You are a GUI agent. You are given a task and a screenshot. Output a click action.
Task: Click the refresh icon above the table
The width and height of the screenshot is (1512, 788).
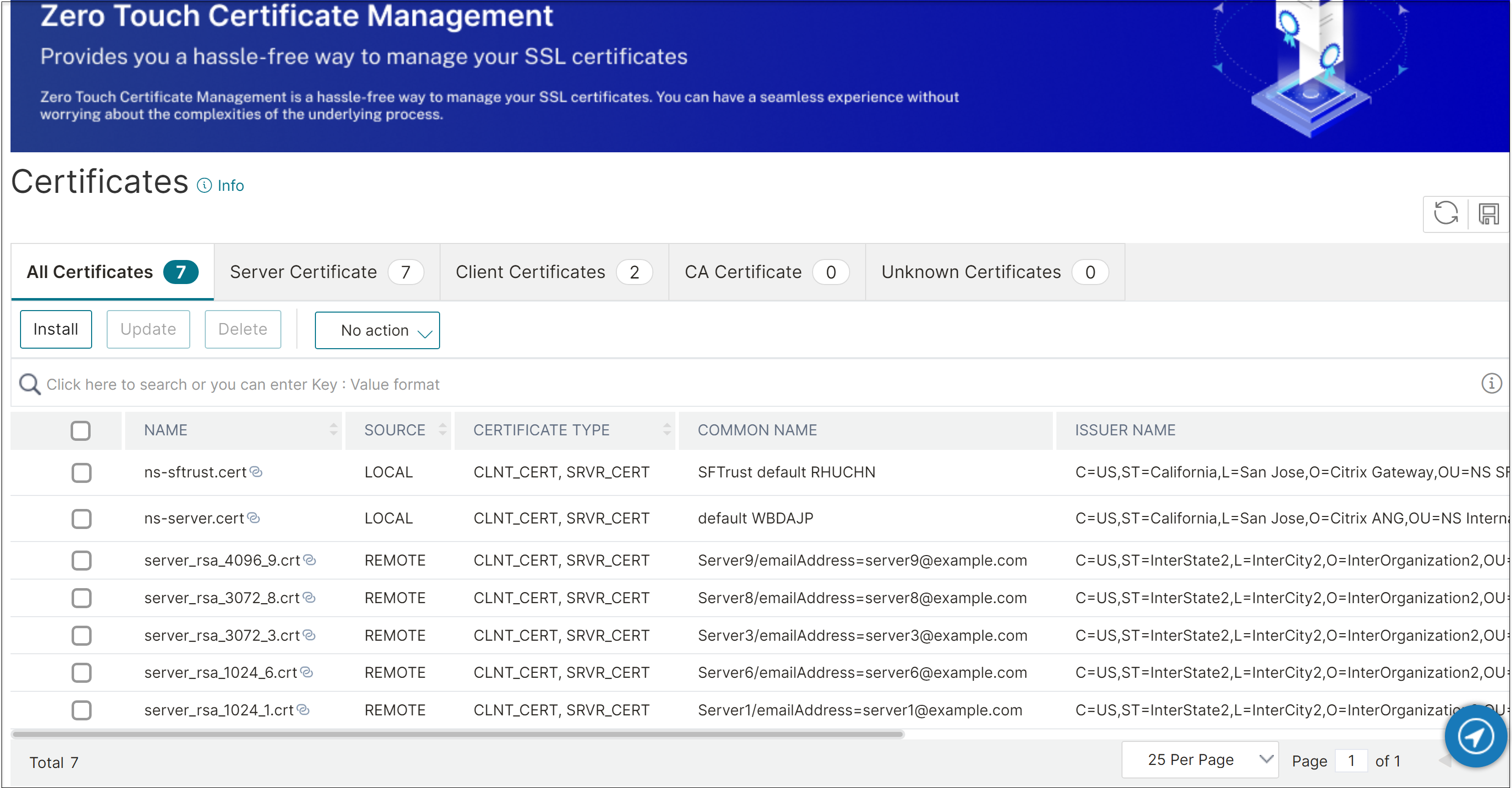(x=1446, y=214)
